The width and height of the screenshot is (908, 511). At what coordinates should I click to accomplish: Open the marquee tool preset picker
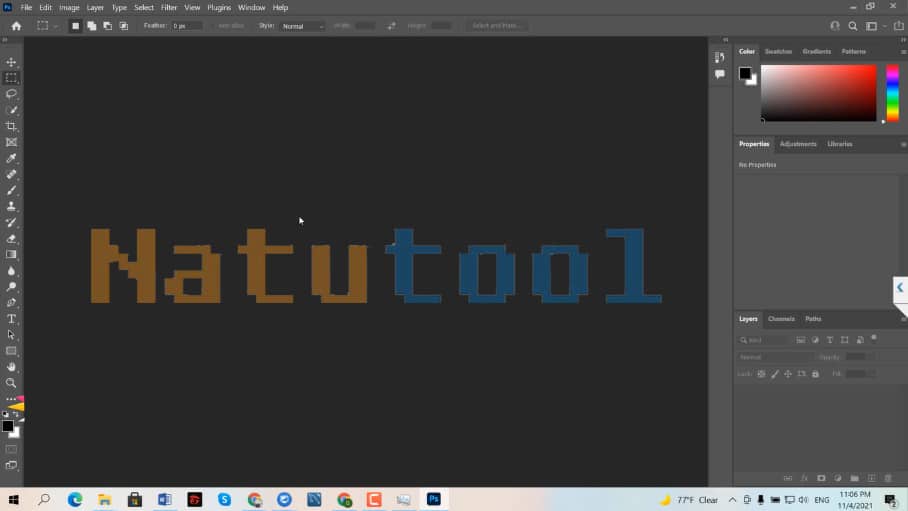point(47,26)
